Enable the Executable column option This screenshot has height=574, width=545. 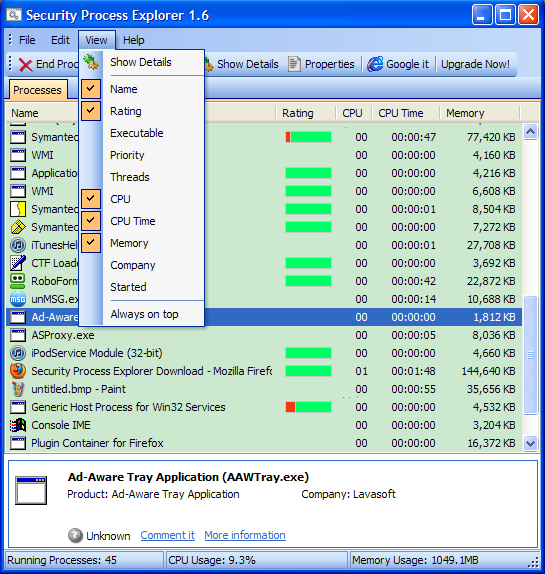pyautogui.click(x=137, y=133)
